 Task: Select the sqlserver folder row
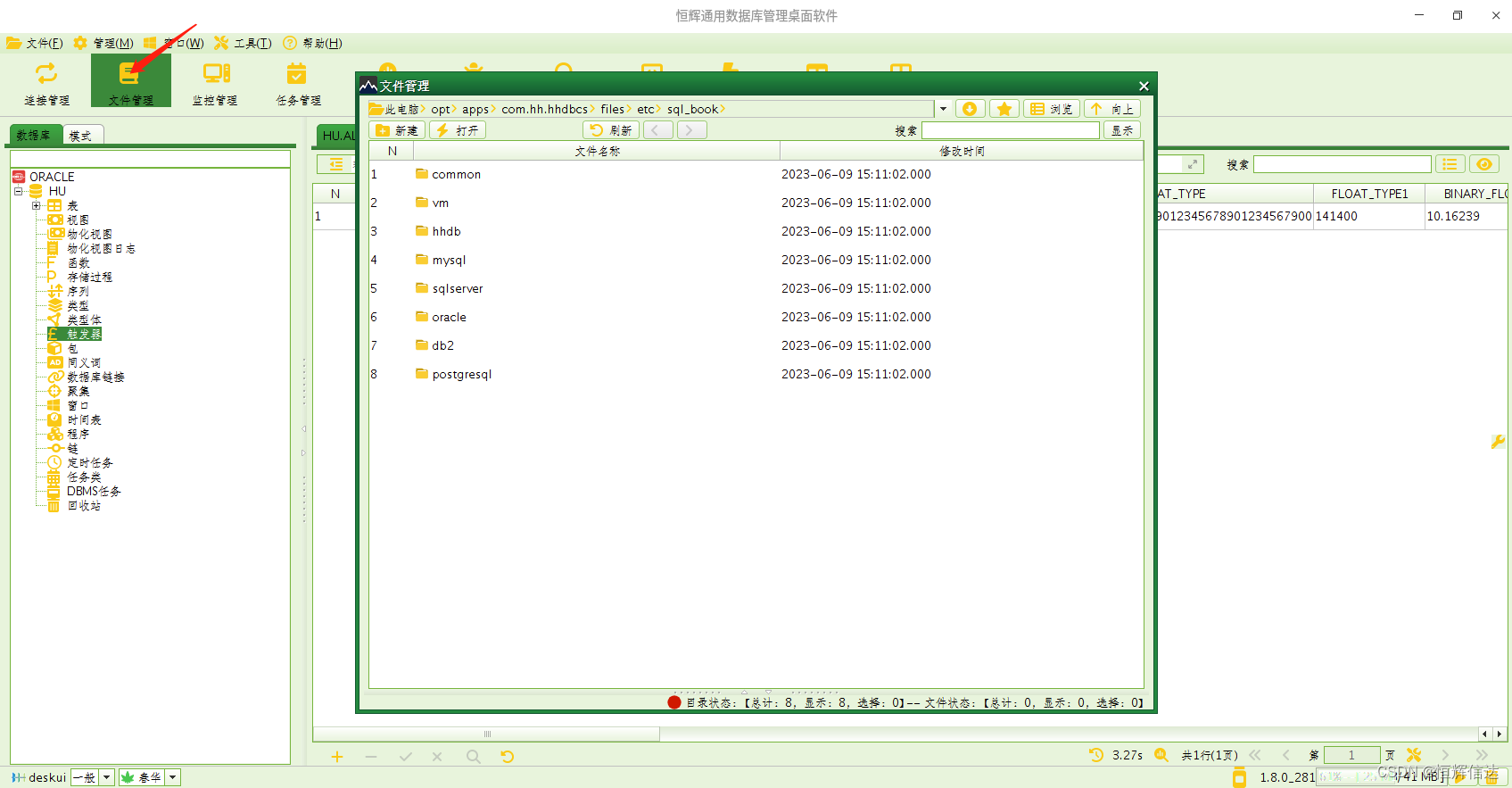coord(756,288)
